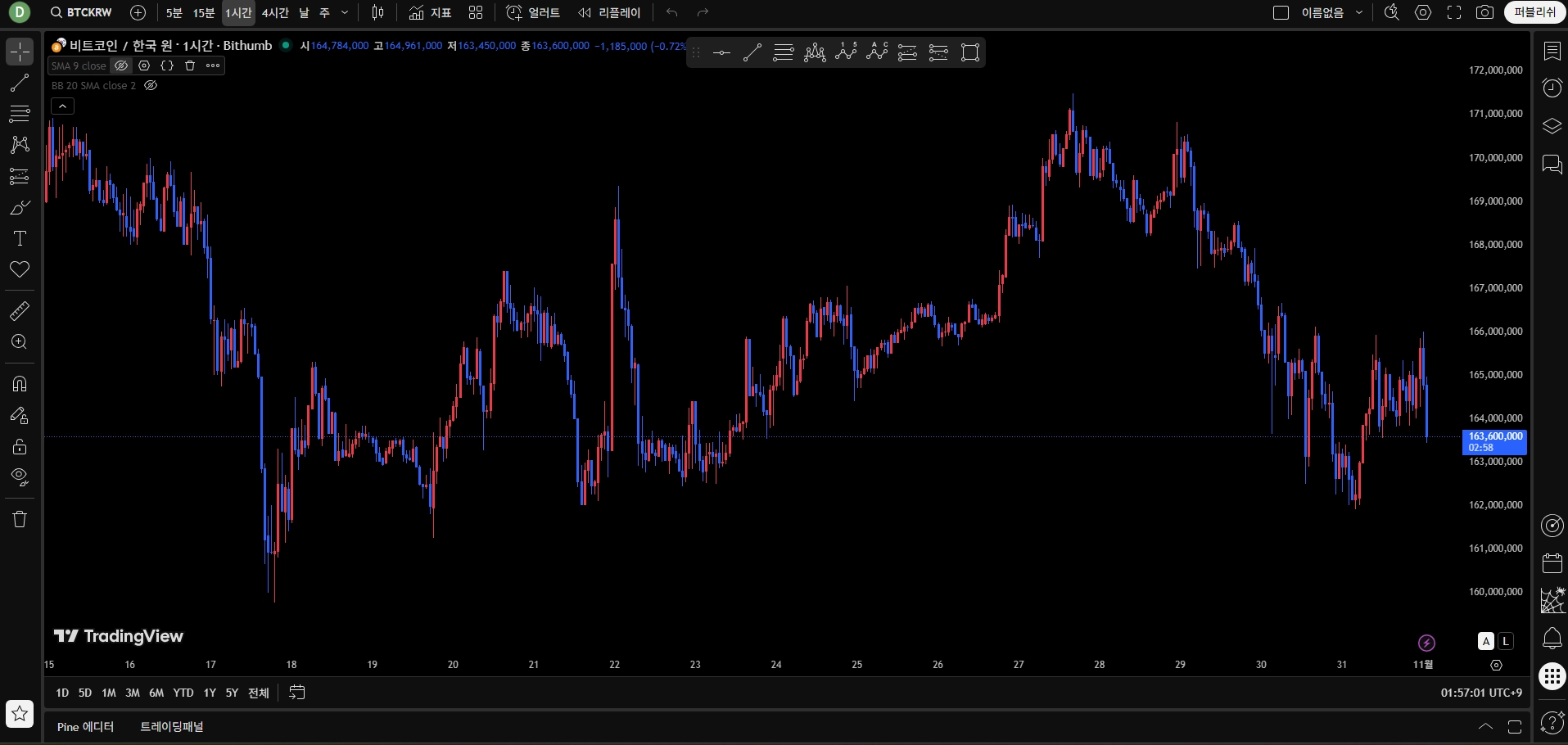The image size is (1568, 745).
Task: Open the object tree layers panel
Action: 1552,126
